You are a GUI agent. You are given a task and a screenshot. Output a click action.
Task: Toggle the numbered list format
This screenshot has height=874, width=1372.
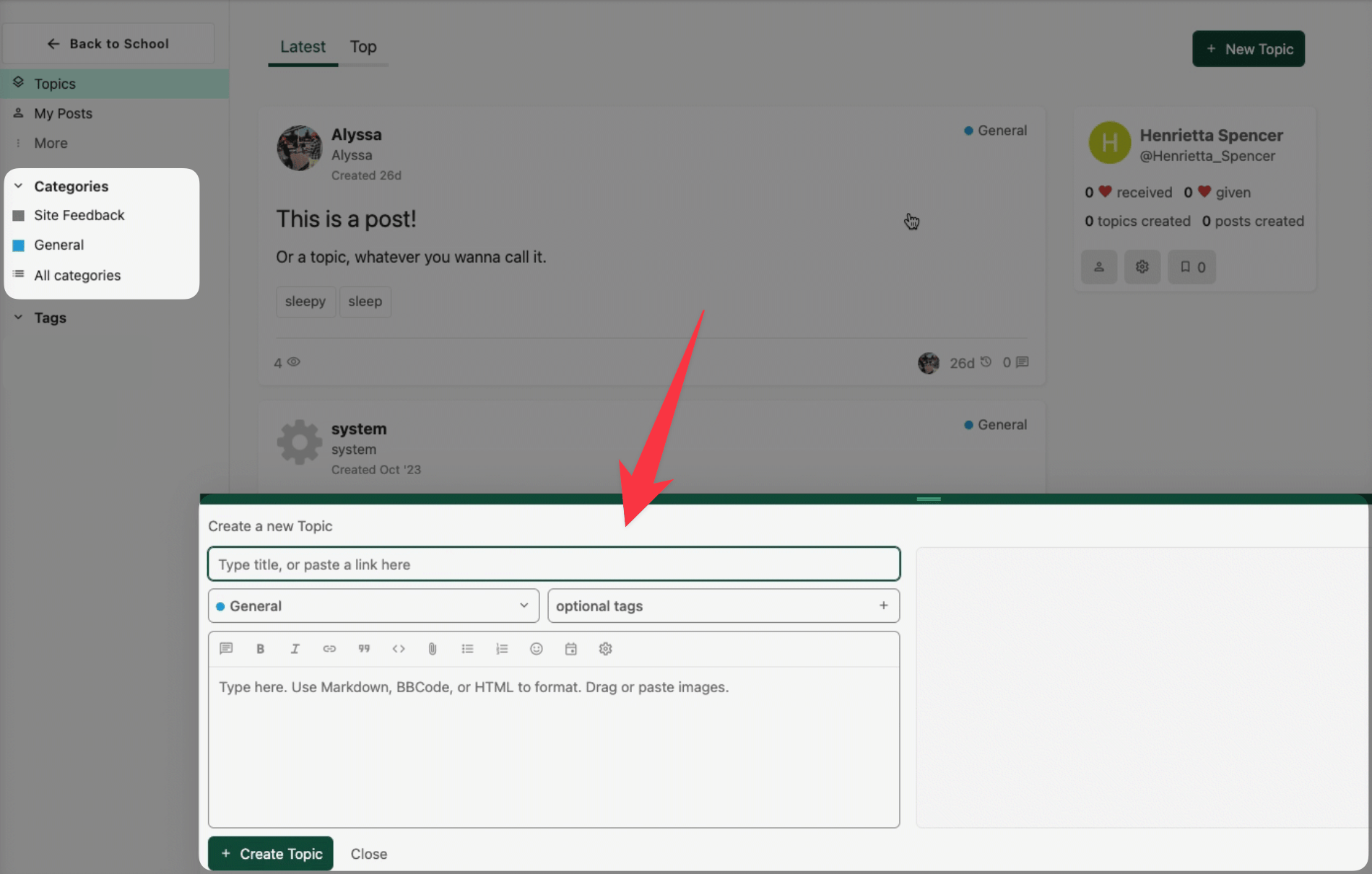coord(502,649)
